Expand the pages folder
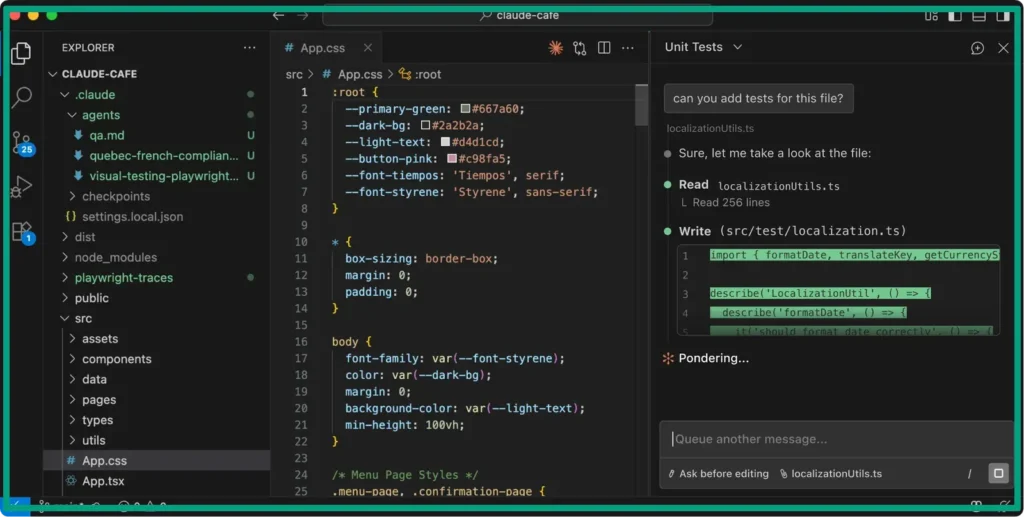The height and width of the screenshot is (517, 1024). tap(72, 400)
